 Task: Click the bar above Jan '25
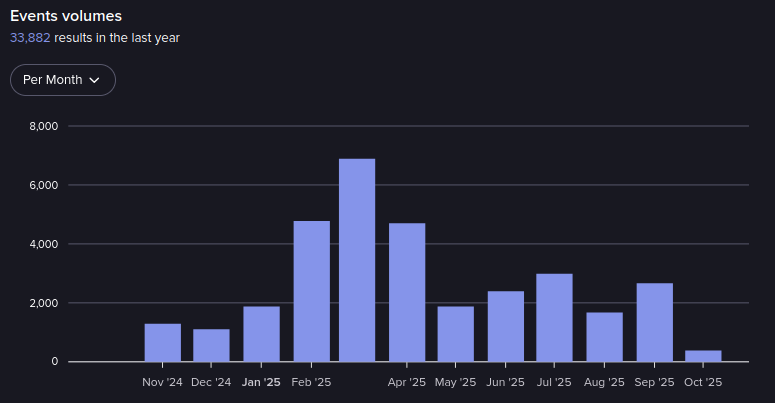point(261,334)
